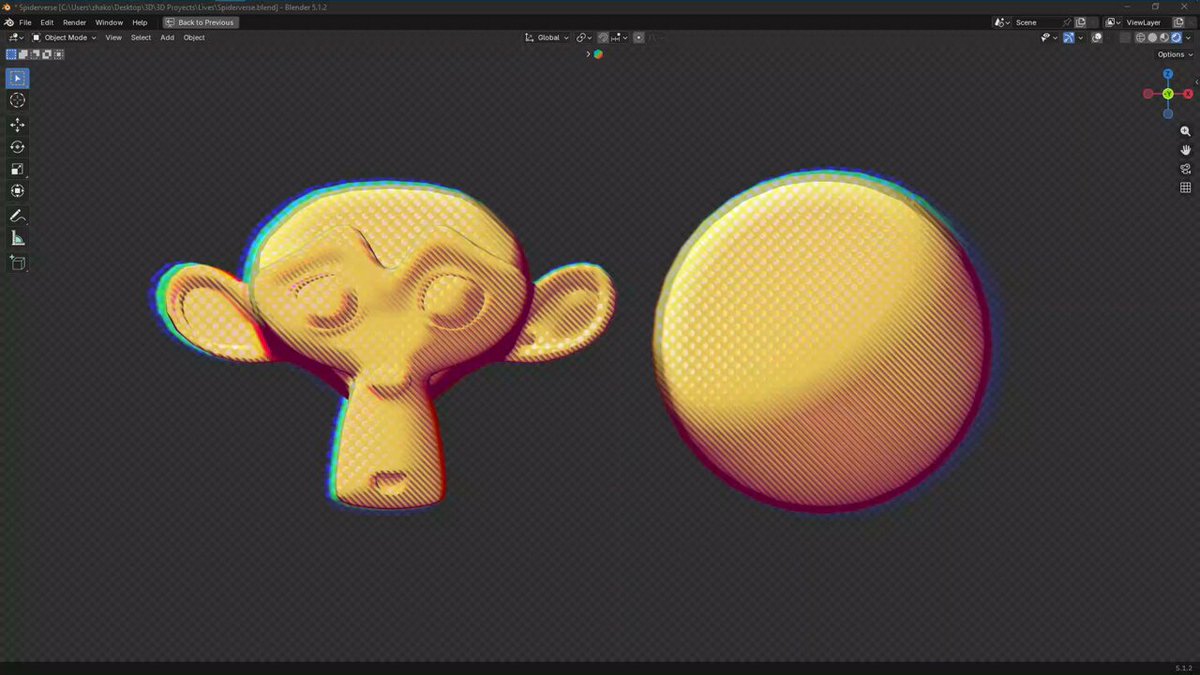This screenshot has width=1200, height=675.
Task: Switch to wireframe shading
Action: click(x=1141, y=38)
